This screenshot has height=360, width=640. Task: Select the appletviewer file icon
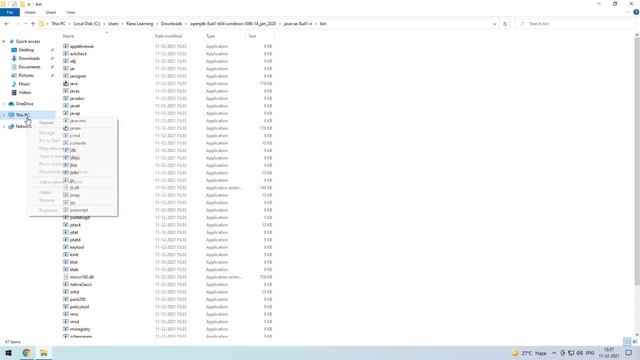[66, 47]
